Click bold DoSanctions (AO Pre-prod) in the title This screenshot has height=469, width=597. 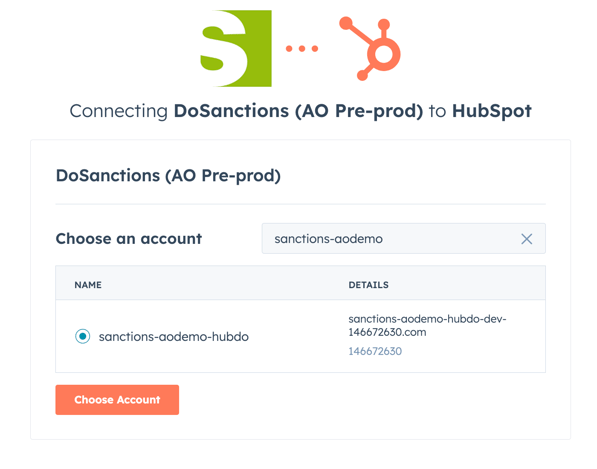pyautogui.click(x=298, y=111)
